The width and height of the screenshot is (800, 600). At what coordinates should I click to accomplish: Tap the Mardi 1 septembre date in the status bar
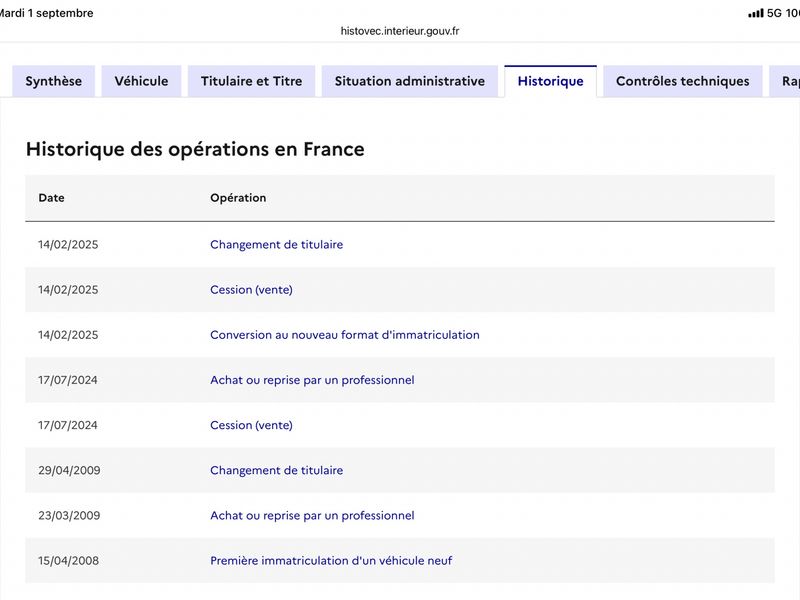pos(46,13)
